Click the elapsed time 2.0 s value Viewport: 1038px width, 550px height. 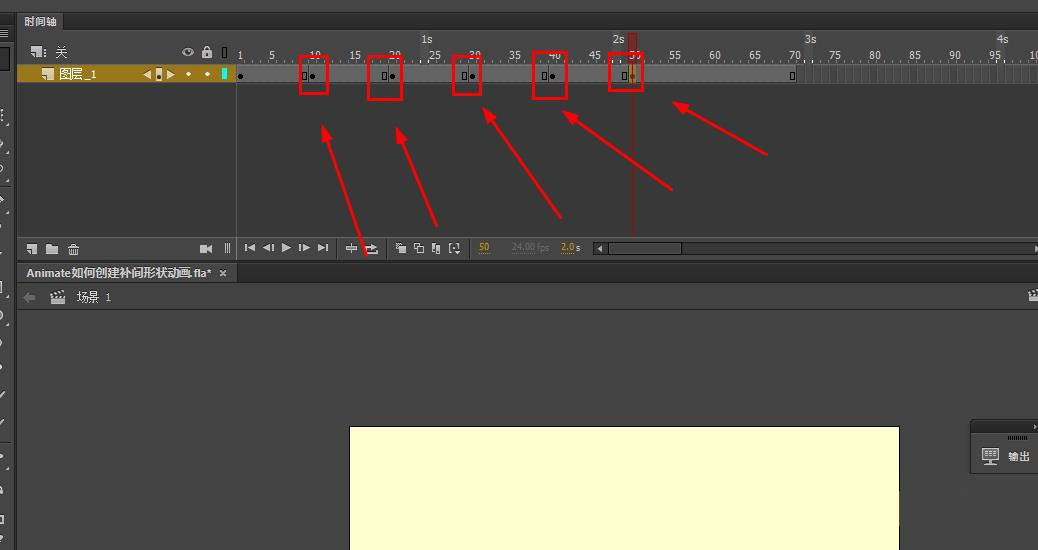pyautogui.click(x=570, y=248)
